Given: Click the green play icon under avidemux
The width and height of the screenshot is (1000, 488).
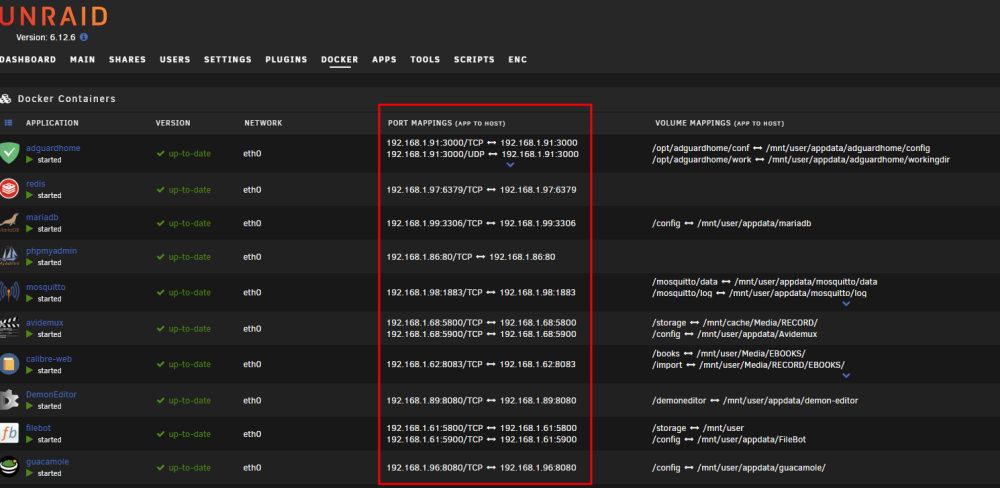Looking at the screenshot, I should (29, 334).
